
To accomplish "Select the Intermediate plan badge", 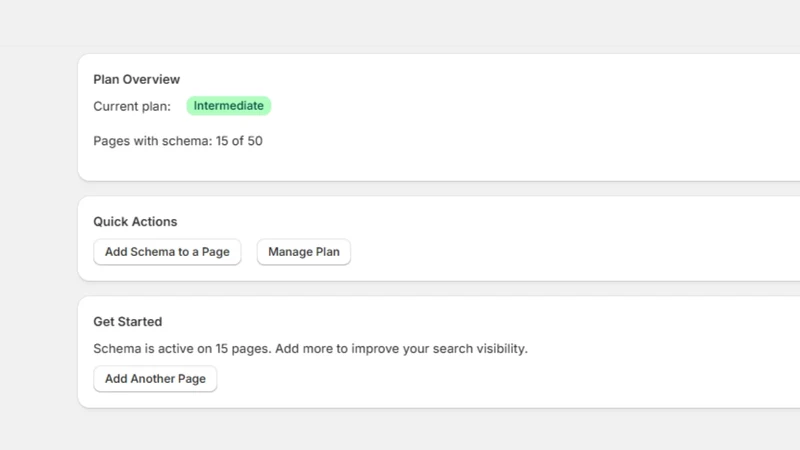I will [229, 106].
